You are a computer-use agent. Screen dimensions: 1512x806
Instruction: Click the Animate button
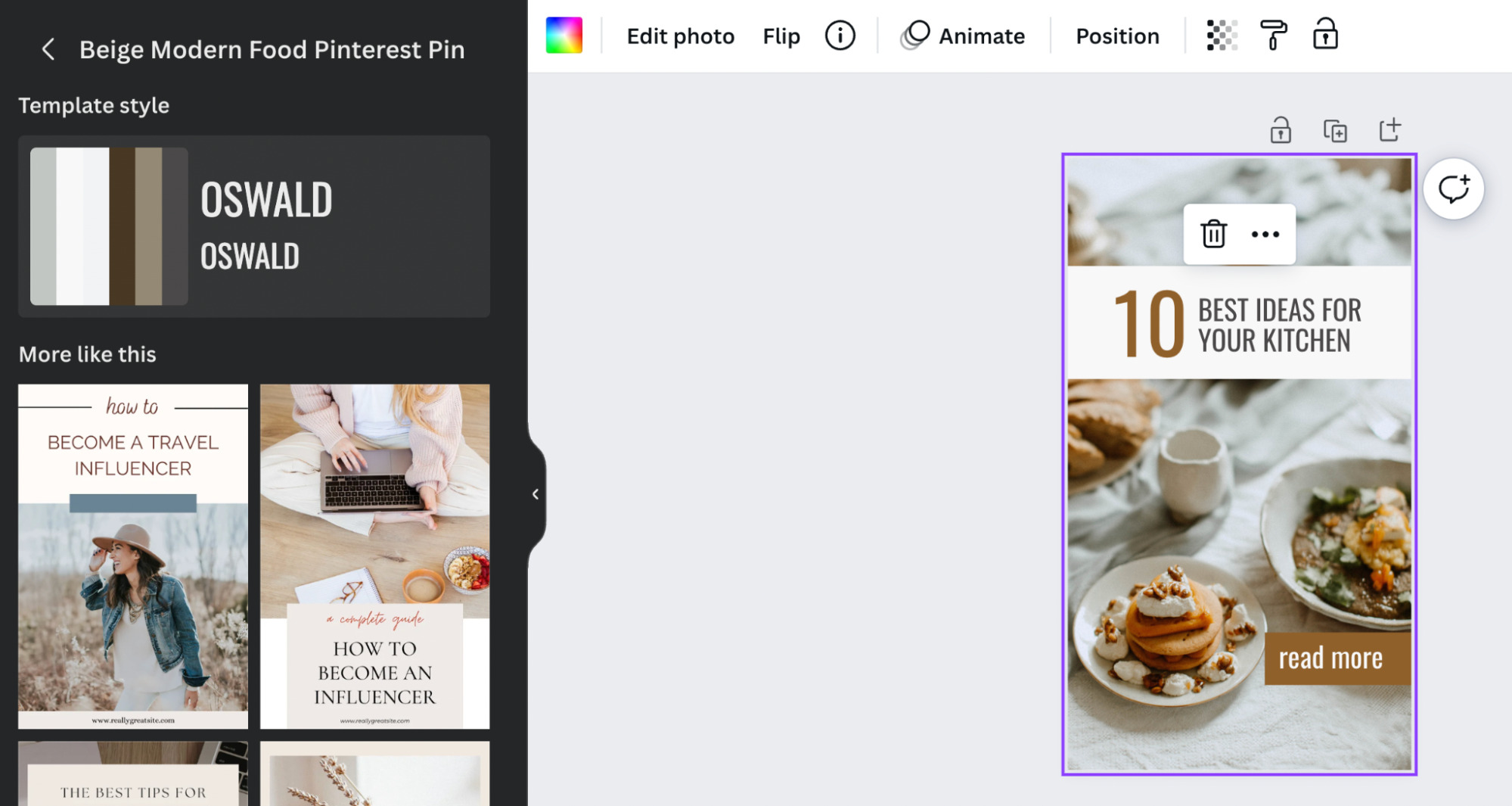coord(965,35)
